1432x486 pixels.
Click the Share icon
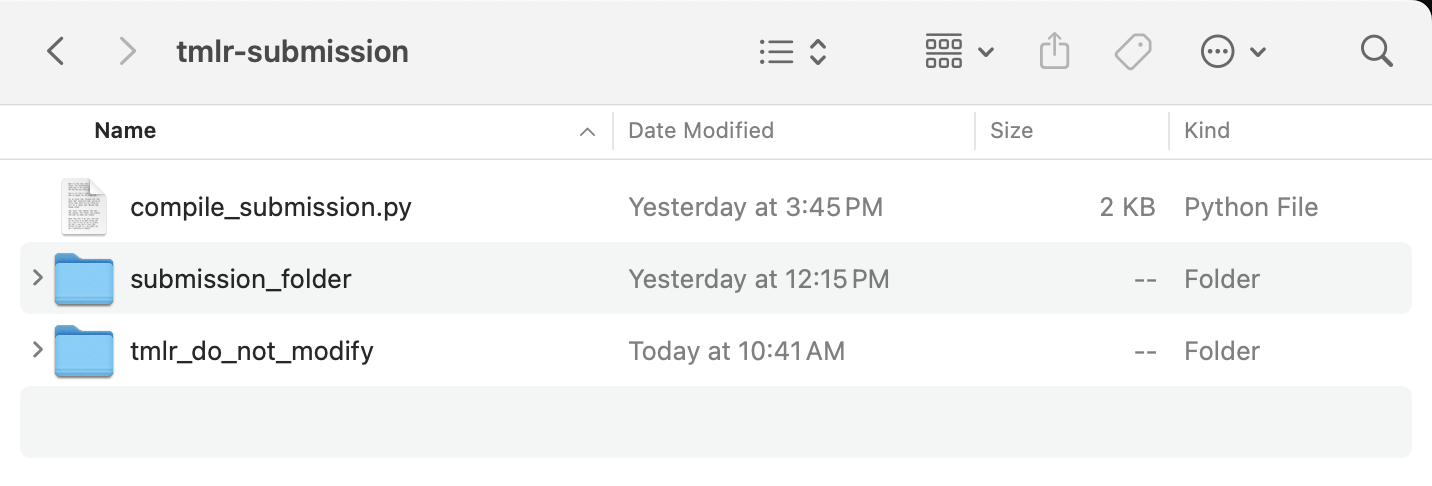click(x=1054, y=51)
